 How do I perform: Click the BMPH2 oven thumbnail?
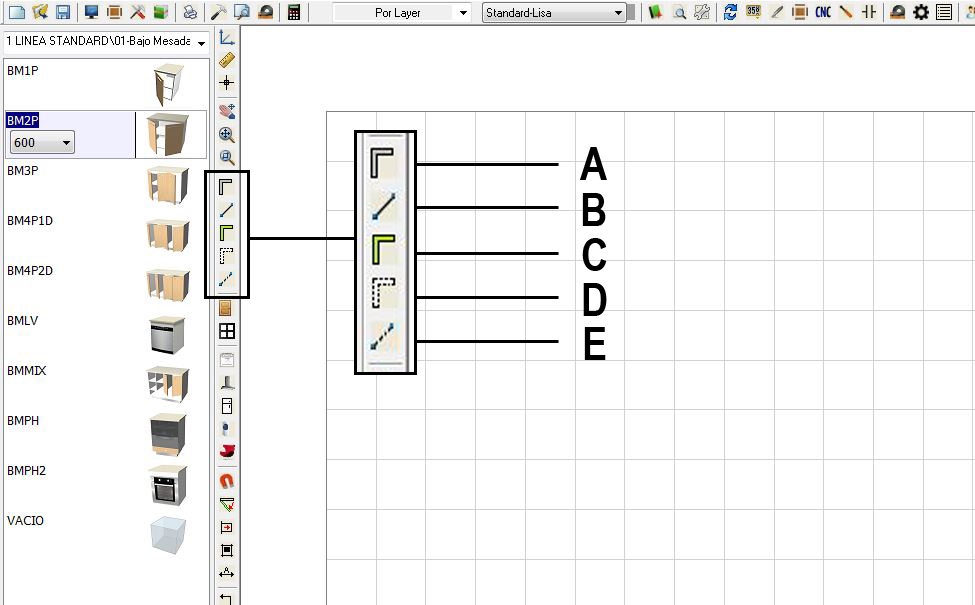168,485
